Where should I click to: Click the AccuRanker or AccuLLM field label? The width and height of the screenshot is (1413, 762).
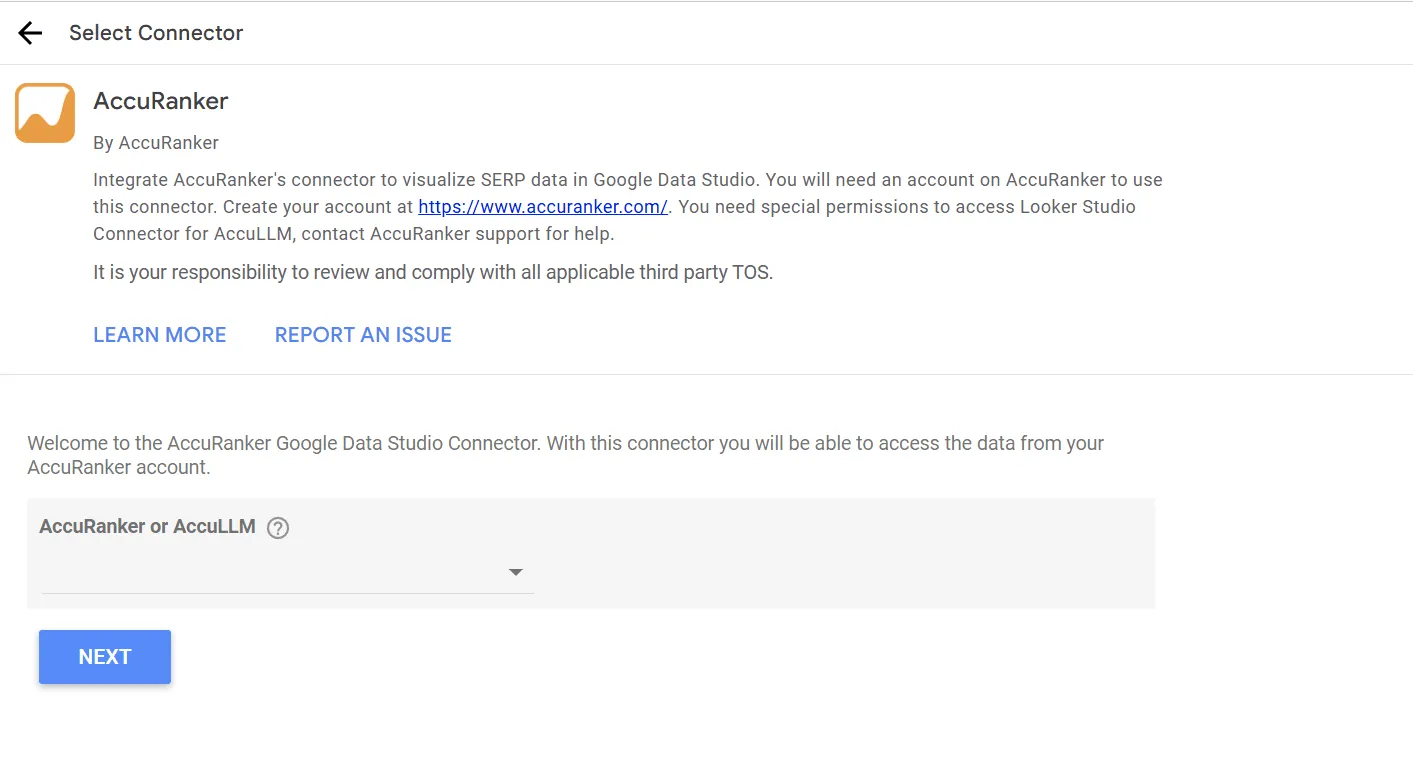(x=147, y=526)
